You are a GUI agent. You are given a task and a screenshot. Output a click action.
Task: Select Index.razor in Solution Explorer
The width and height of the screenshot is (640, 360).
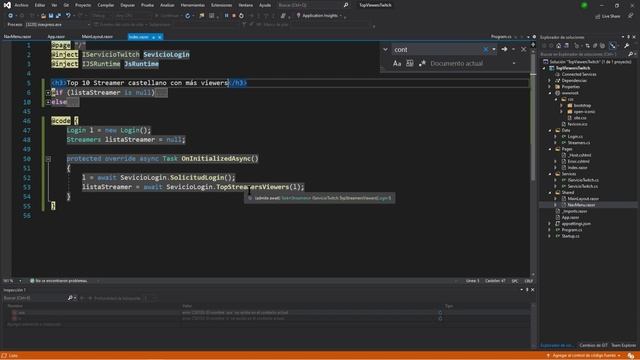577,167
